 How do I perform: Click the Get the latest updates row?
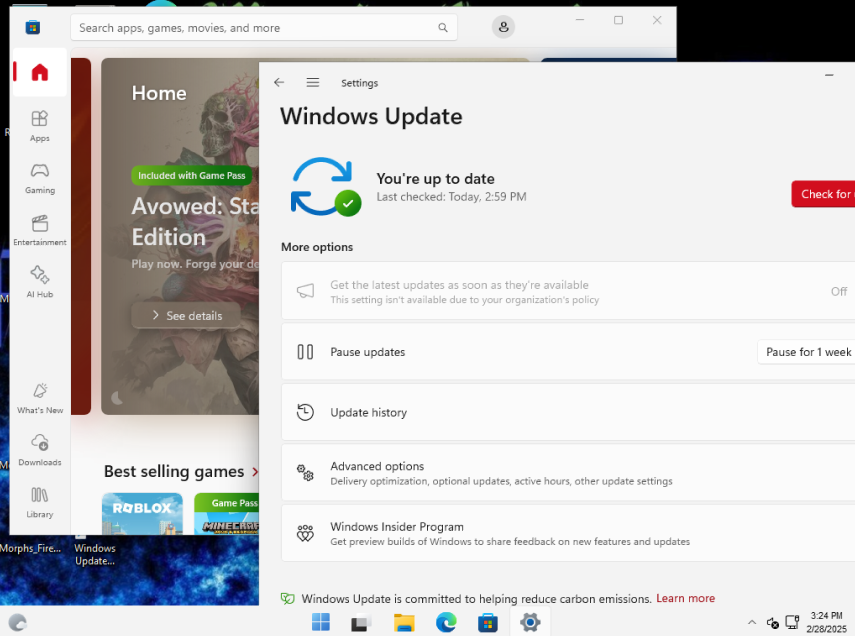pyautogui.click(x=568, y=291)
